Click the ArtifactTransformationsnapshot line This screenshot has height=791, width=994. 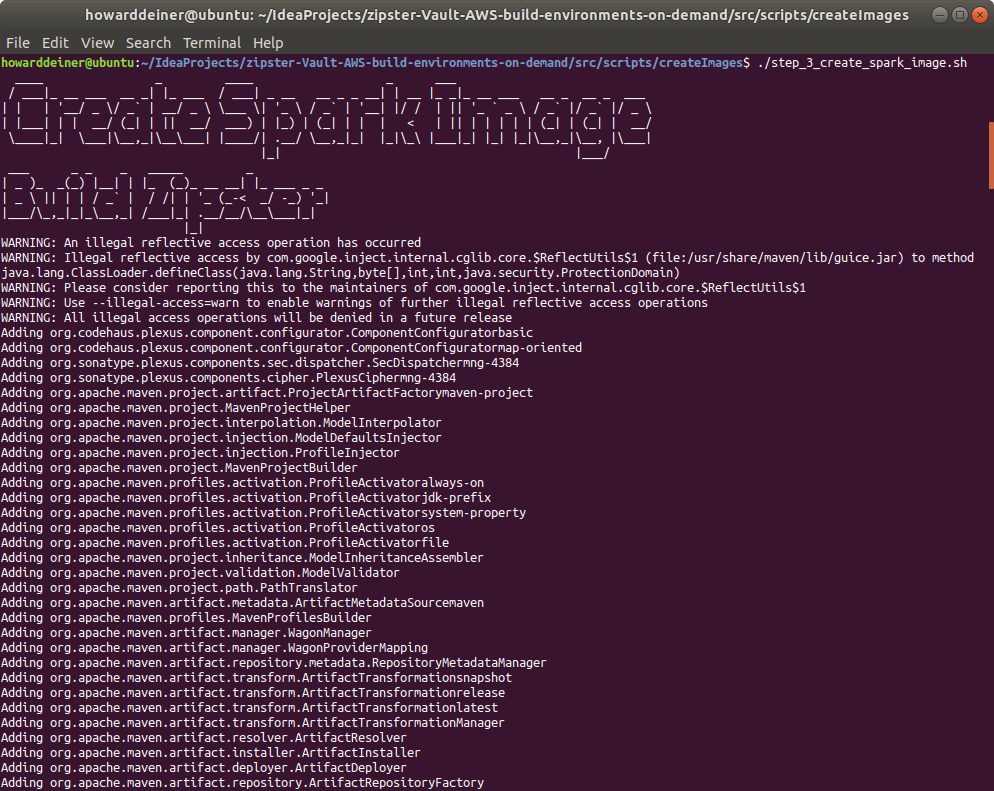click(256, 678)
